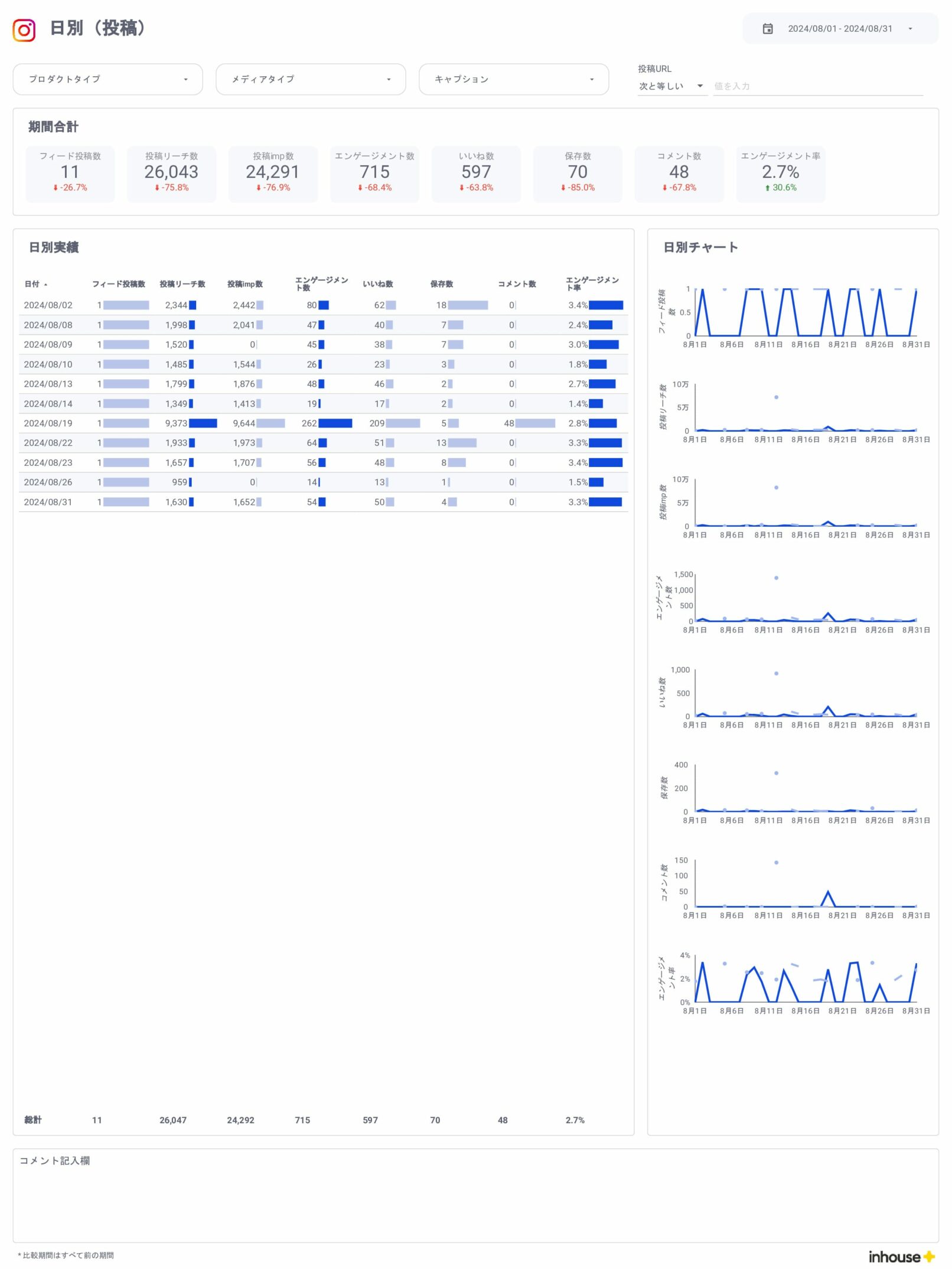Click the inhouse logo in footer
Viewport: 952px width, 1269px height.
coord(901,1256)
